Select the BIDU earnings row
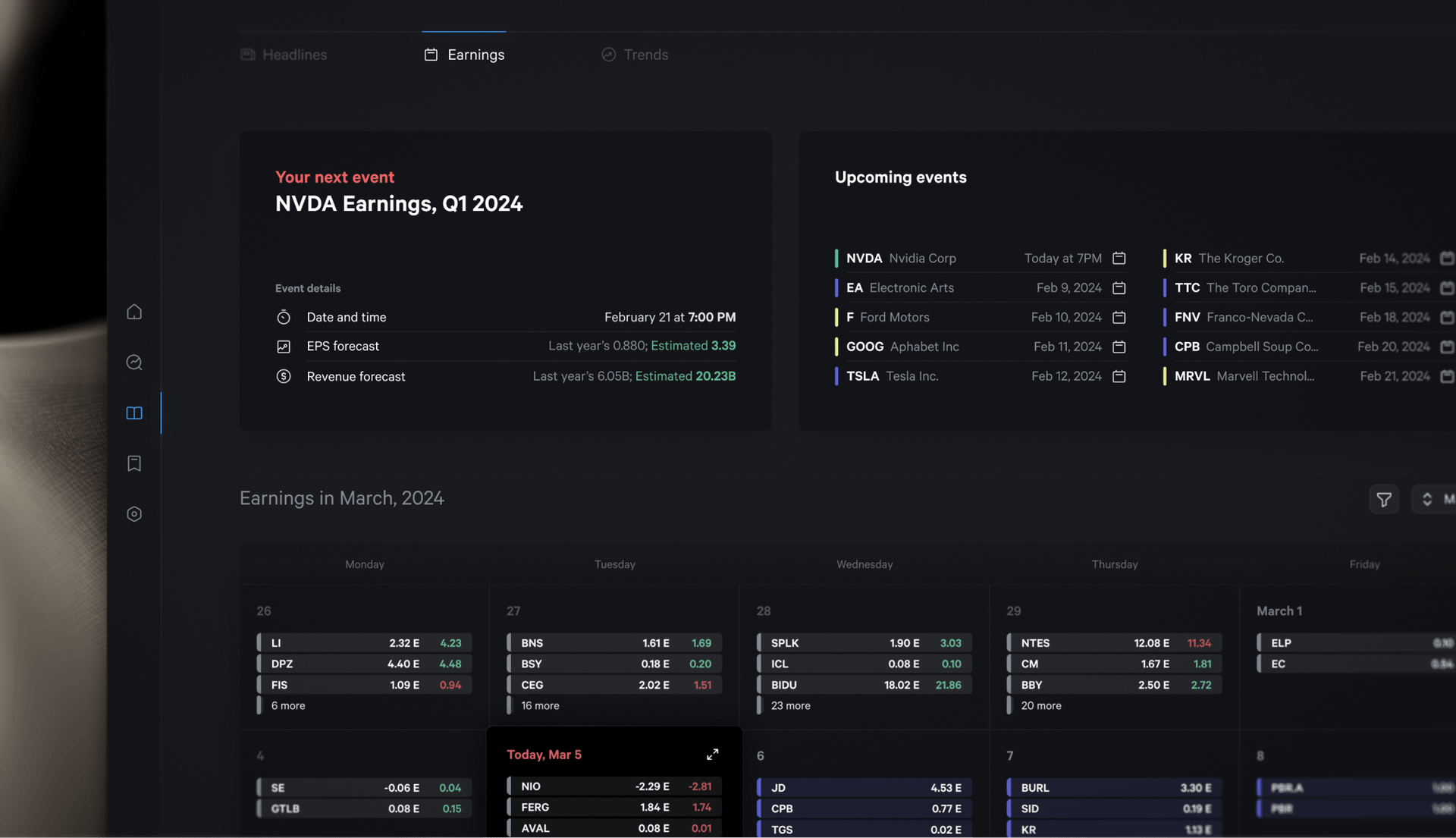The height and width of the screenshot is (838, 1456). point(864,685)
